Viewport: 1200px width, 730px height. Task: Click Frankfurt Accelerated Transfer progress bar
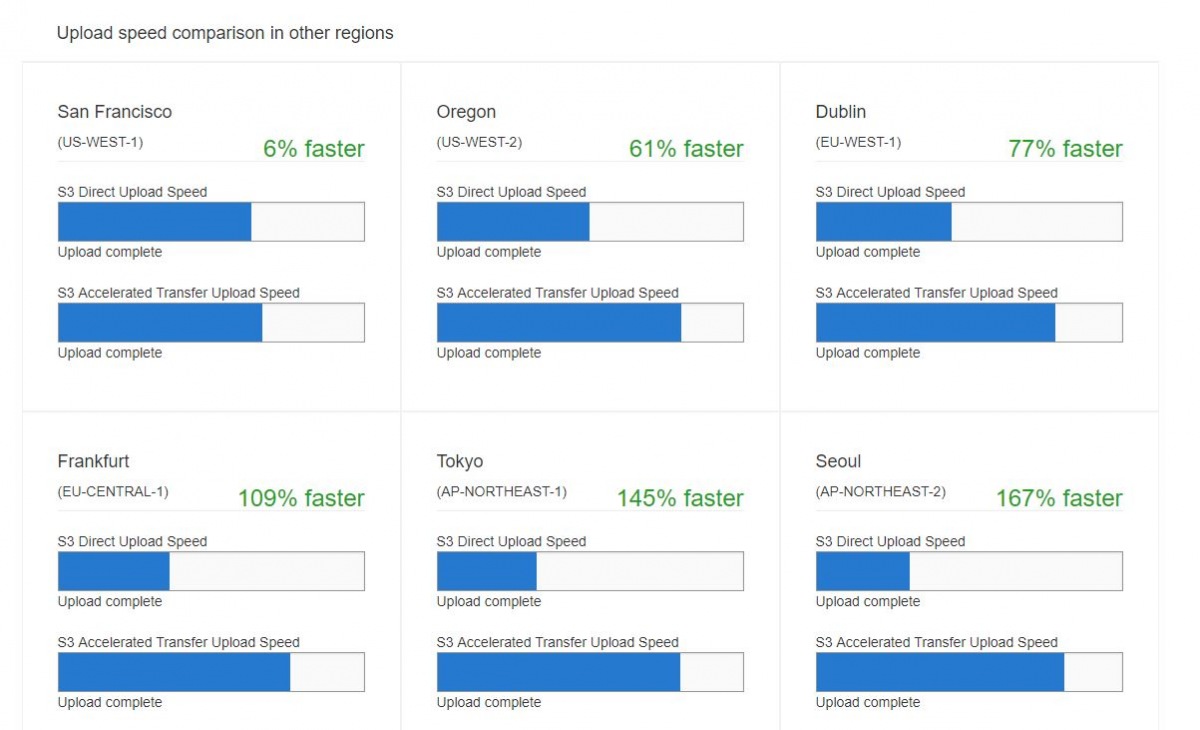pos(211,672)
